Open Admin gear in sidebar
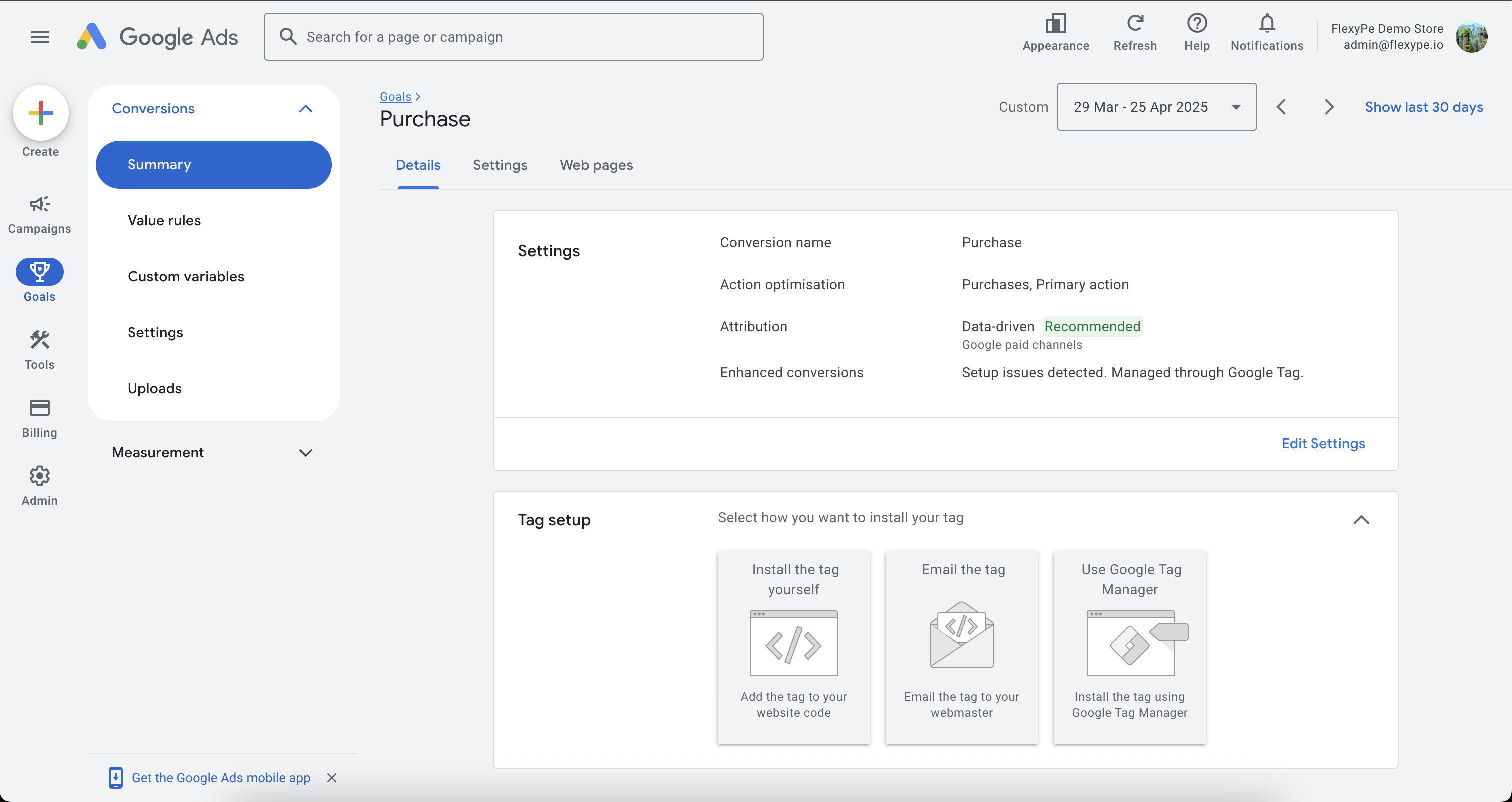The image size is (1512, 802). point(39,485)
